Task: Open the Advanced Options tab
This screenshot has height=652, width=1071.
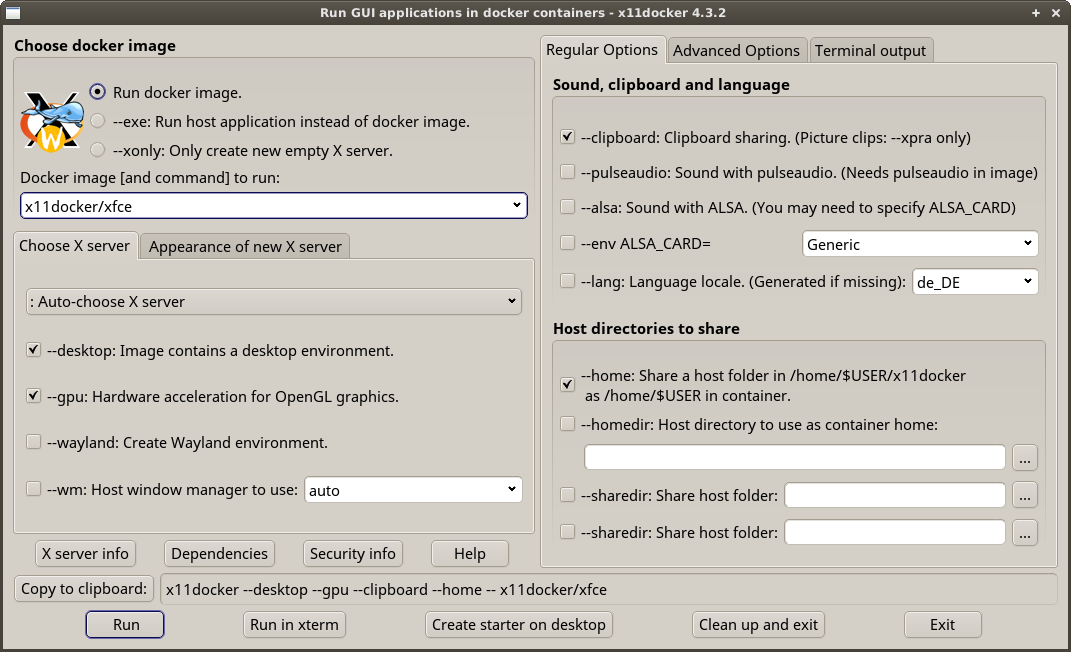Action: (x=736, y=51)
